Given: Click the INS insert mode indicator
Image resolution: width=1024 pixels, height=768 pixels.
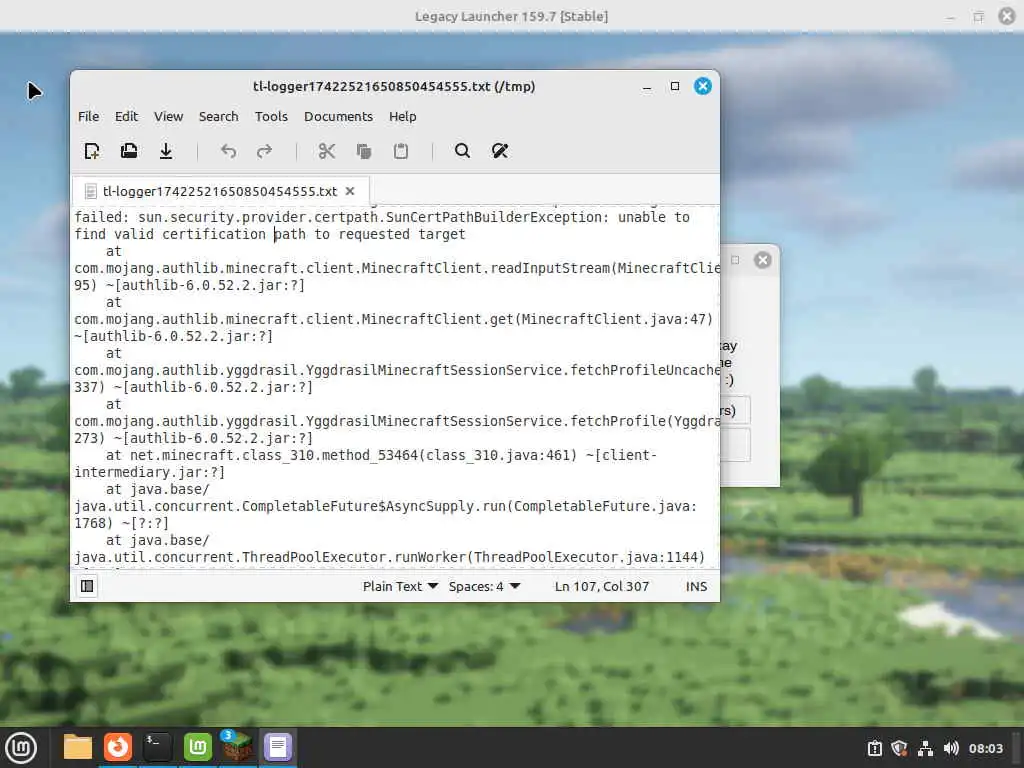Looking at the screenshot, I should point(696,586).
